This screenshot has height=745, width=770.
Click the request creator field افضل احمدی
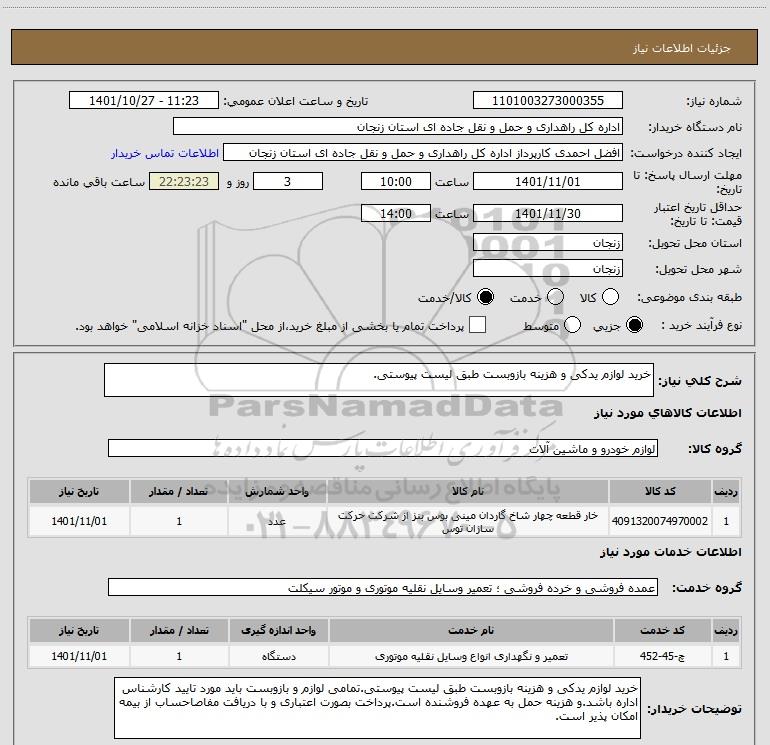[423, 153]
